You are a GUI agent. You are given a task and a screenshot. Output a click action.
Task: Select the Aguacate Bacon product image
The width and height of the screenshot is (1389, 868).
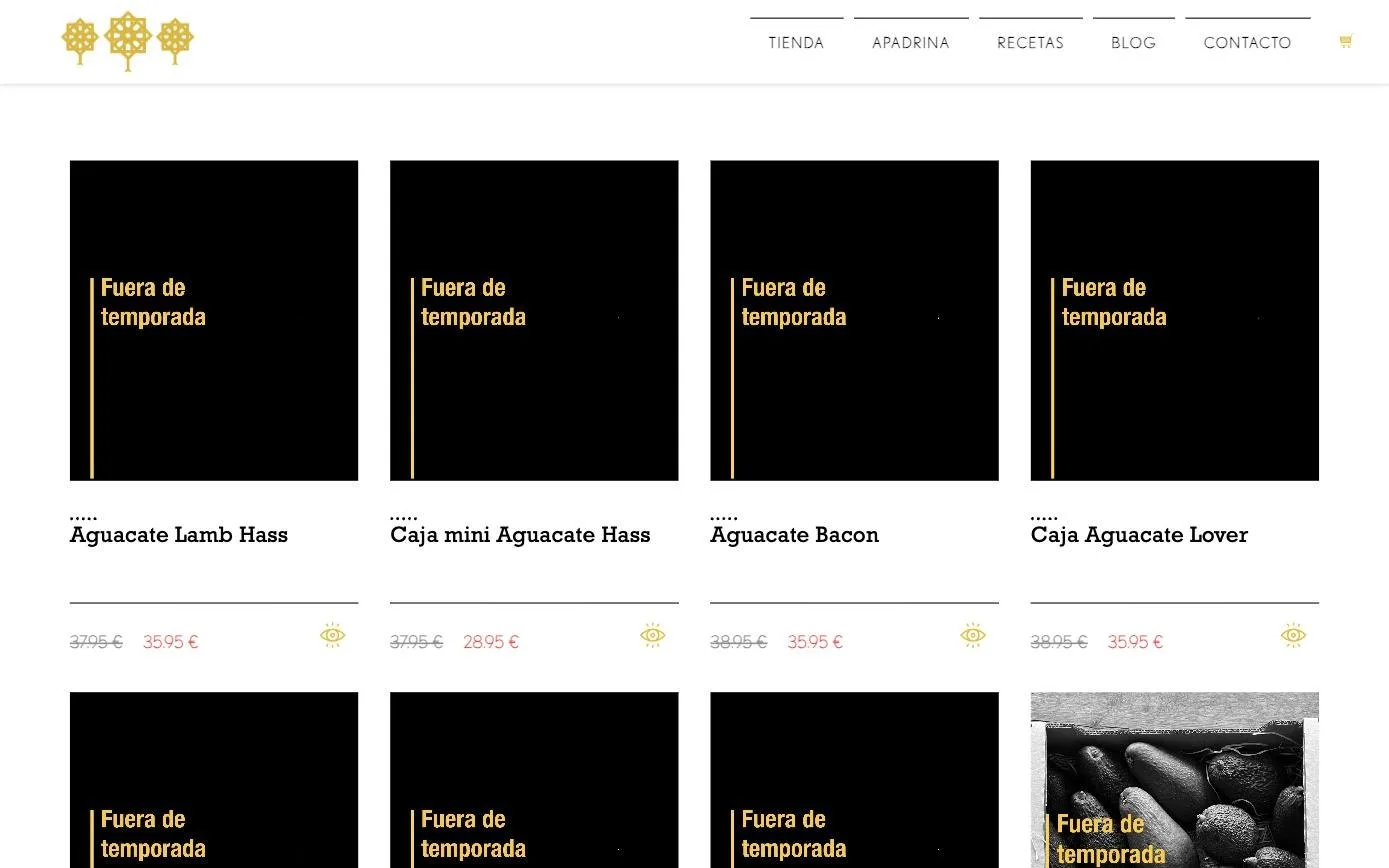pos(854,320)
